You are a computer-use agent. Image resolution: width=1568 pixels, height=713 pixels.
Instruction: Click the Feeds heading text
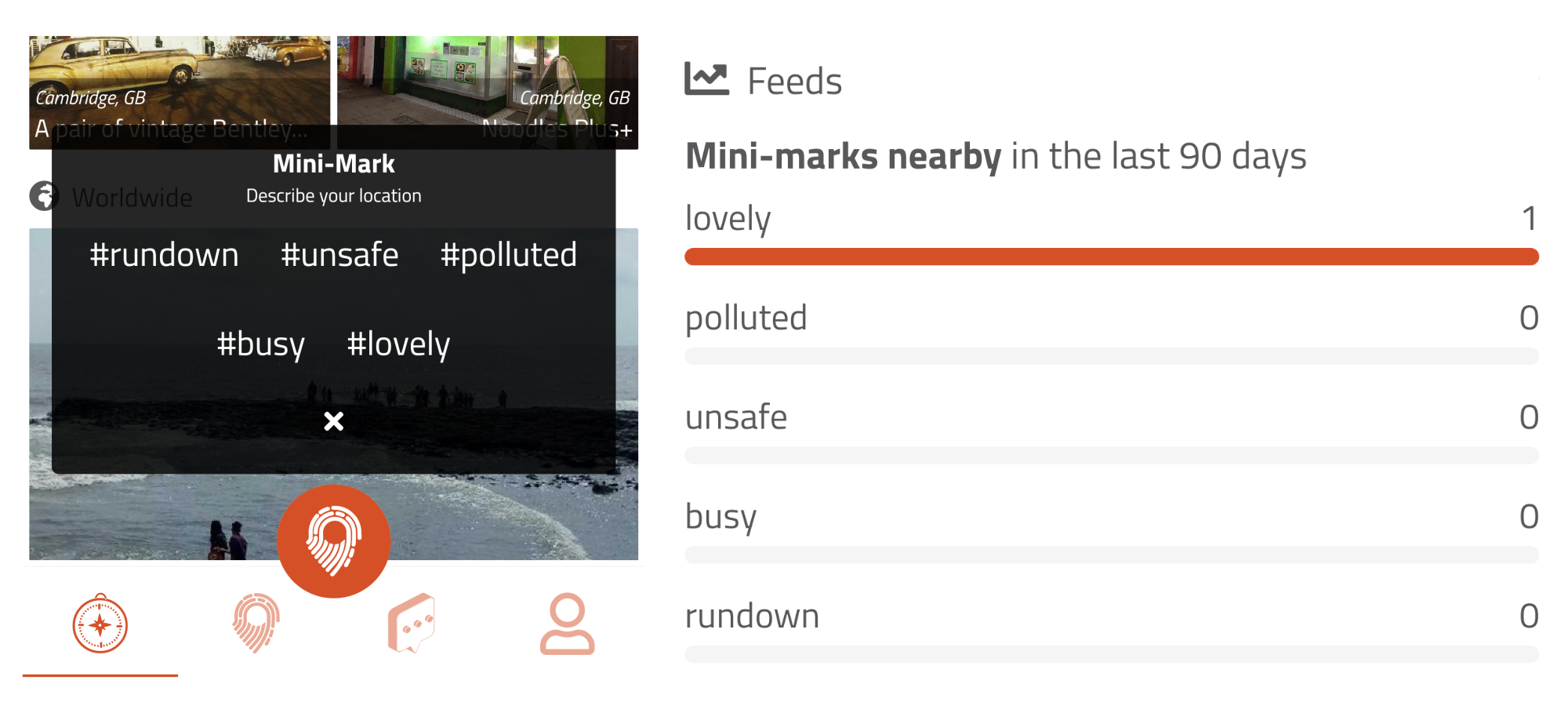pyautogui.click(x=794, y=81)
